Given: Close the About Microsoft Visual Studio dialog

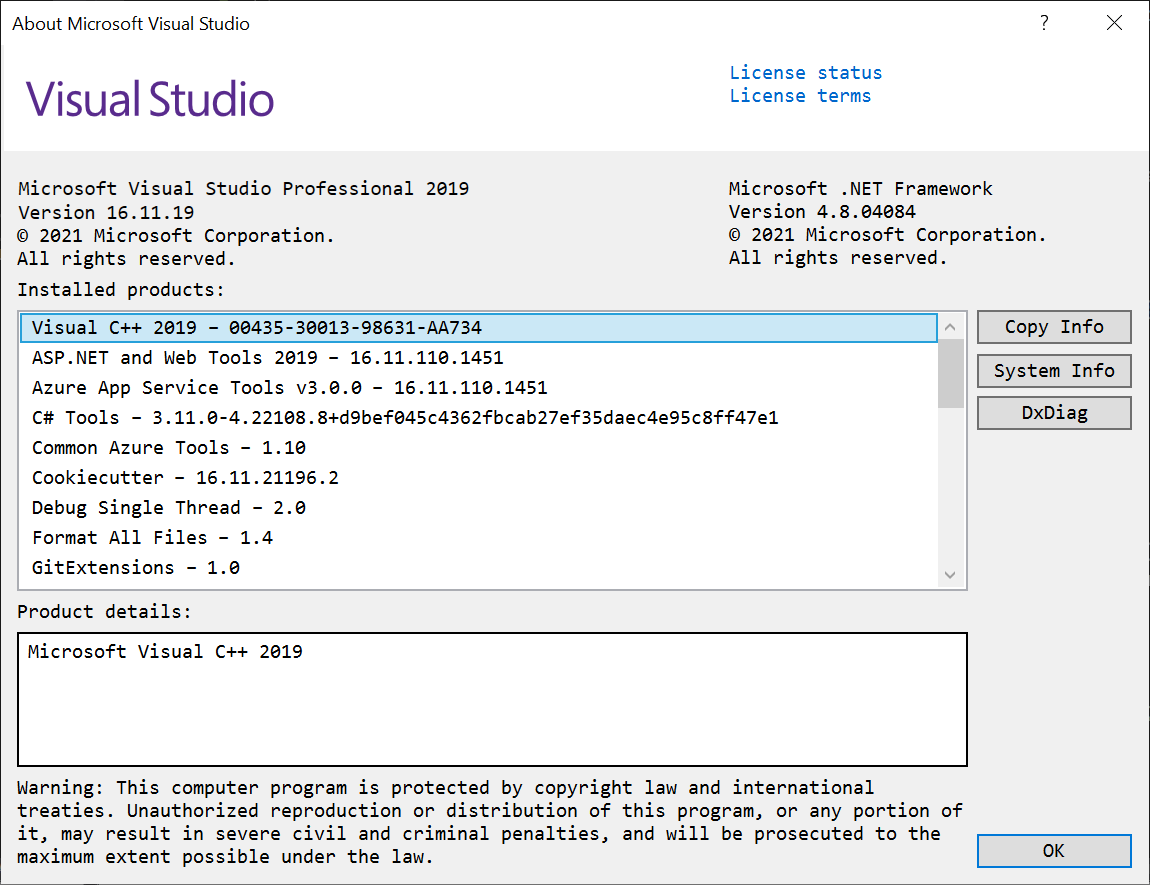Looking at the screenshot, I should [1114, 23].
